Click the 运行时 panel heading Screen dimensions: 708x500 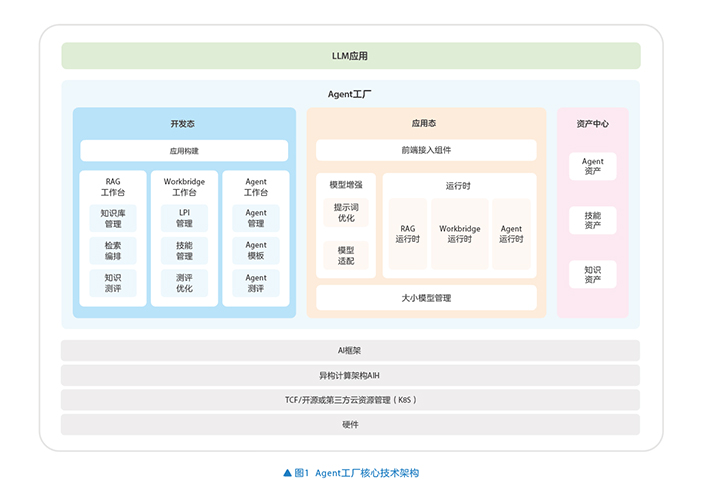point(458,186)
